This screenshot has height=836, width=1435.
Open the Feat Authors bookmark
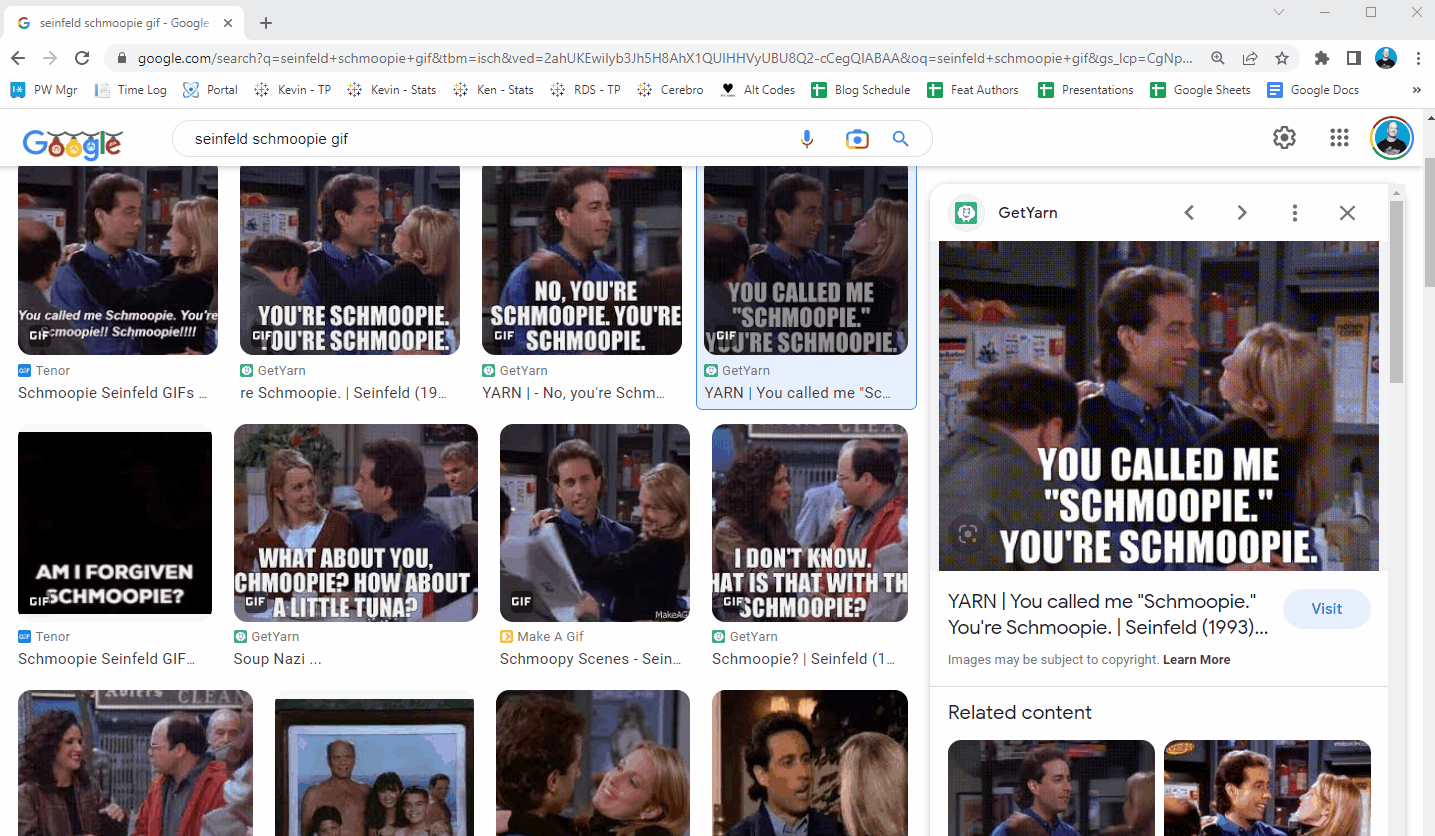[973, 90]
